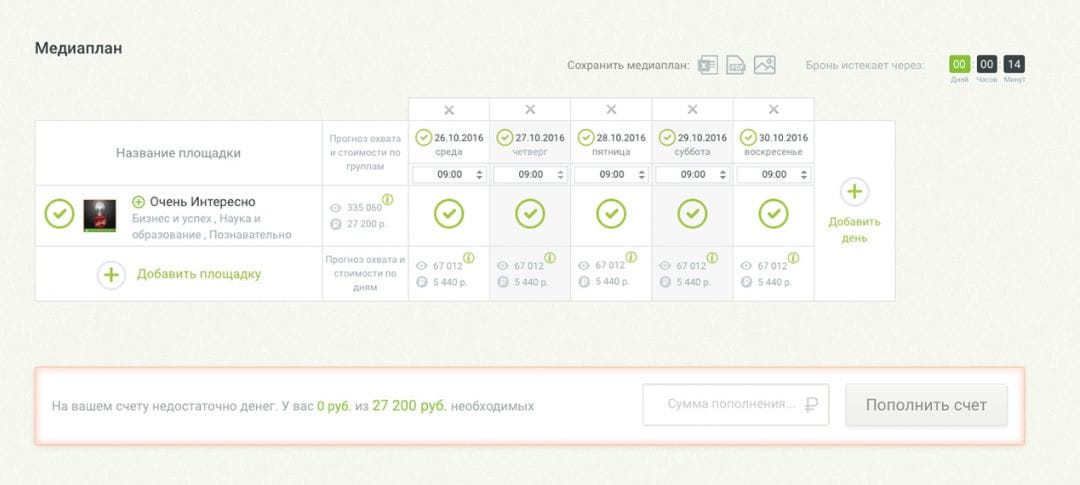1080x485 pixels.
Task: Delete the 30.10.2016 Sunday column
Action: coord(773,110)
